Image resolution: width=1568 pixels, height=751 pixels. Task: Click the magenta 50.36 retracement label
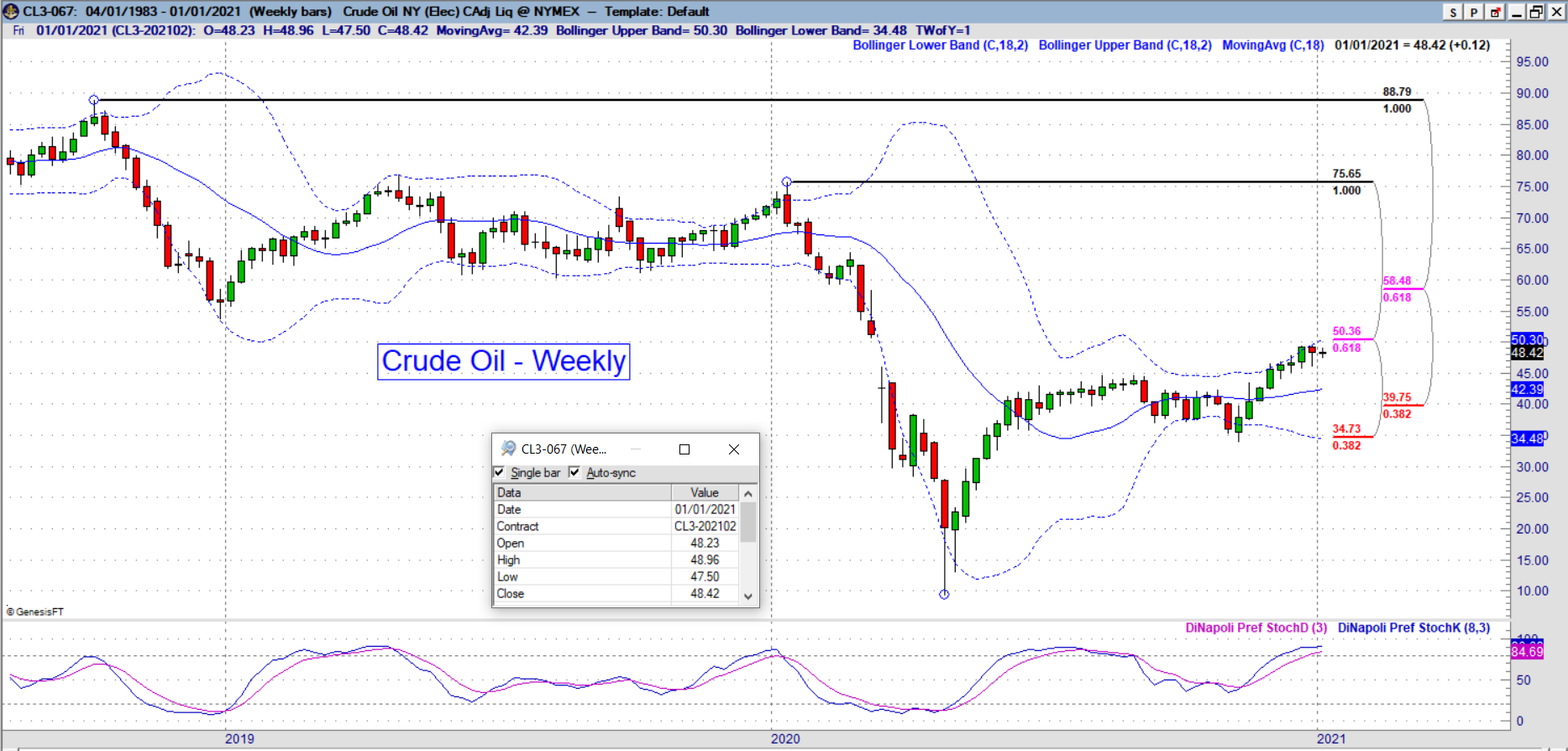(x=1346, y=331)
